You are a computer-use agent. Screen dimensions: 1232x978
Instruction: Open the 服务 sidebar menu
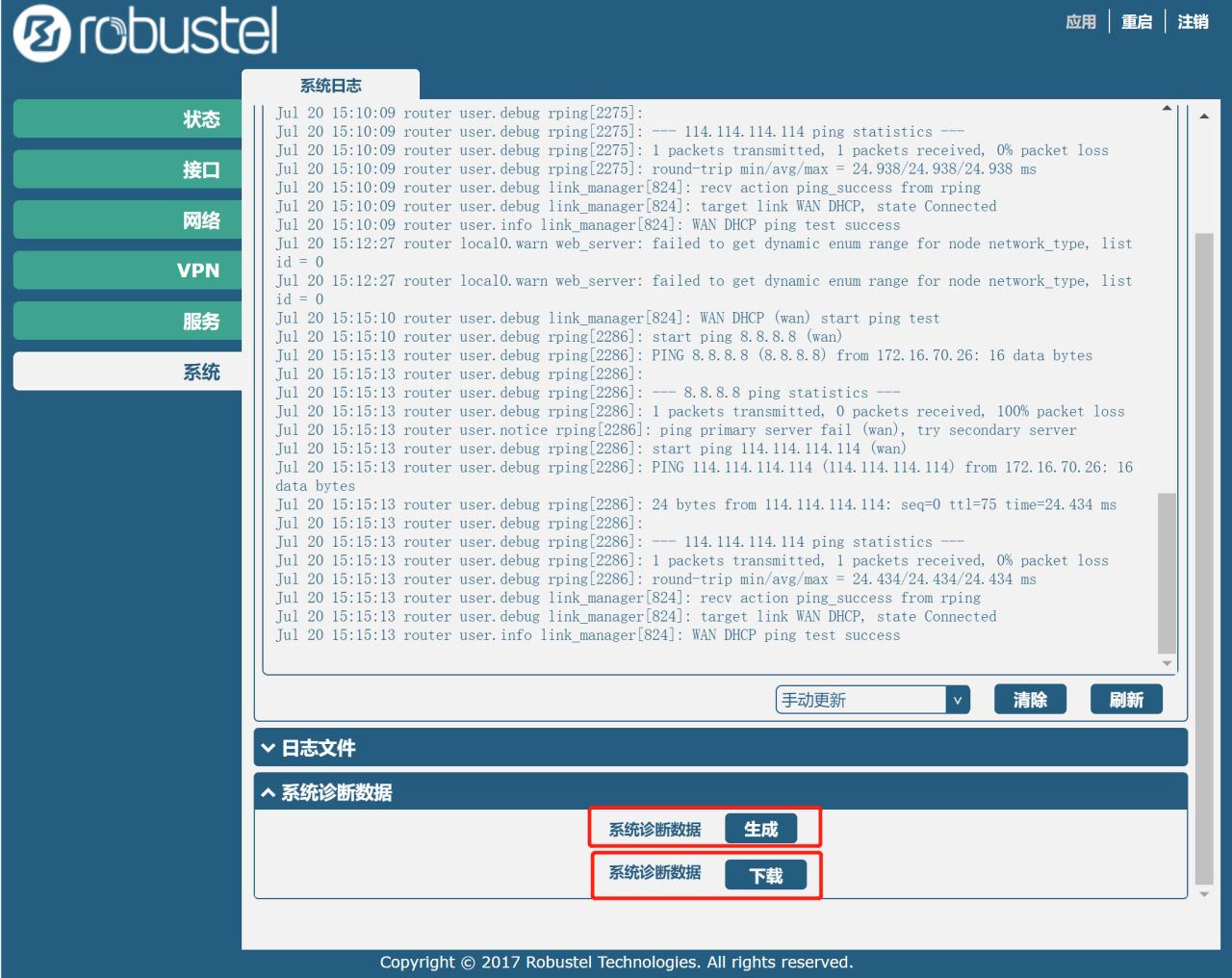pos(127,322)
